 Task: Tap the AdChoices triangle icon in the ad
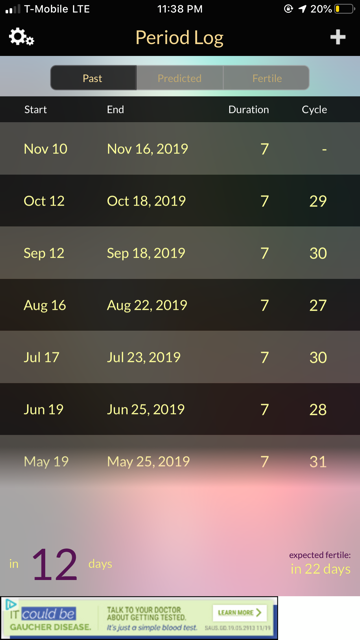(11, 604)
